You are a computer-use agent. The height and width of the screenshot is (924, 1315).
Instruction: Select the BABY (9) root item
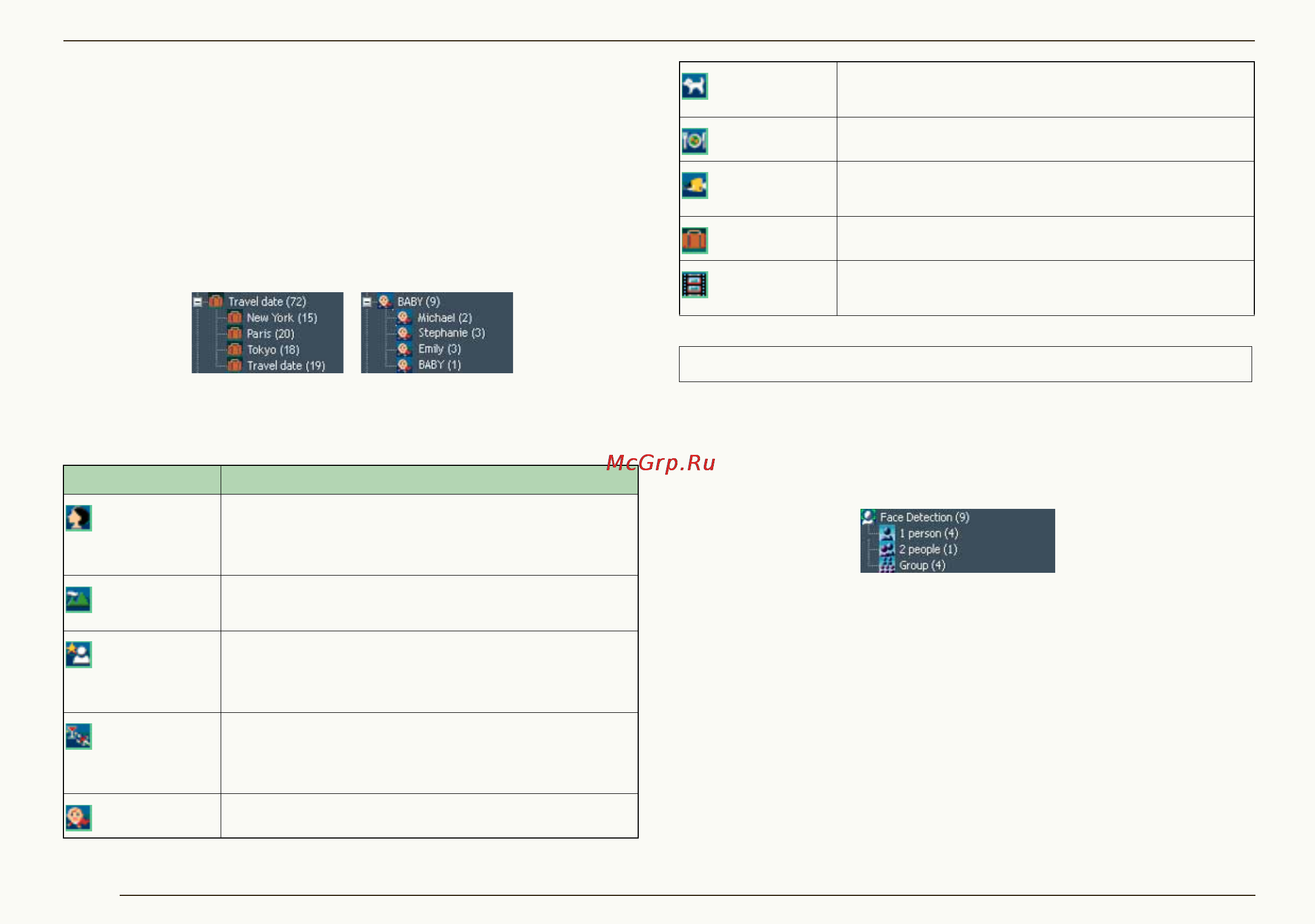click(419, 302)
